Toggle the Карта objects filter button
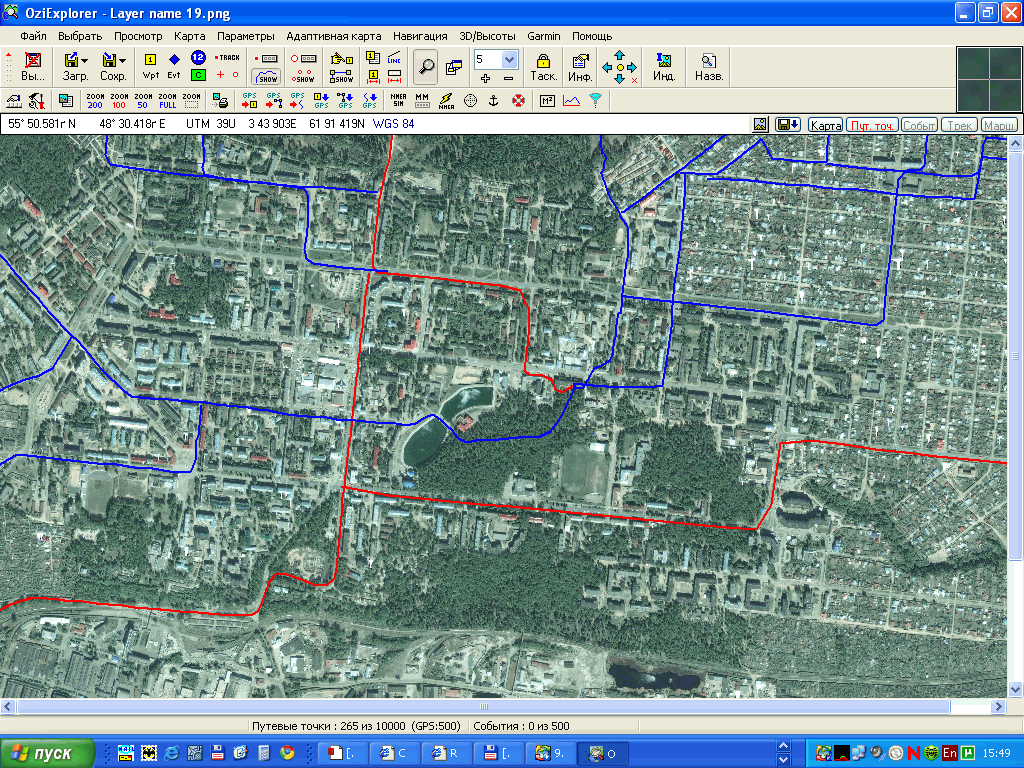This screenshot has width=1024, height=768. [825, 125]
